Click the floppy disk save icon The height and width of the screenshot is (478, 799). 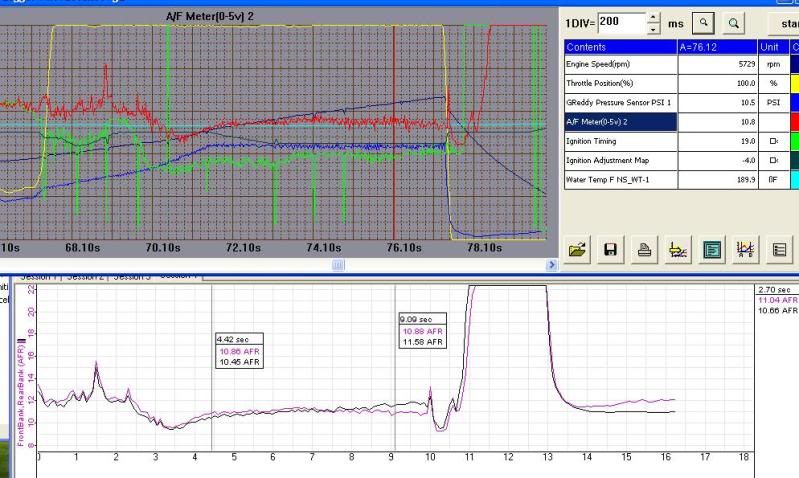609,252
